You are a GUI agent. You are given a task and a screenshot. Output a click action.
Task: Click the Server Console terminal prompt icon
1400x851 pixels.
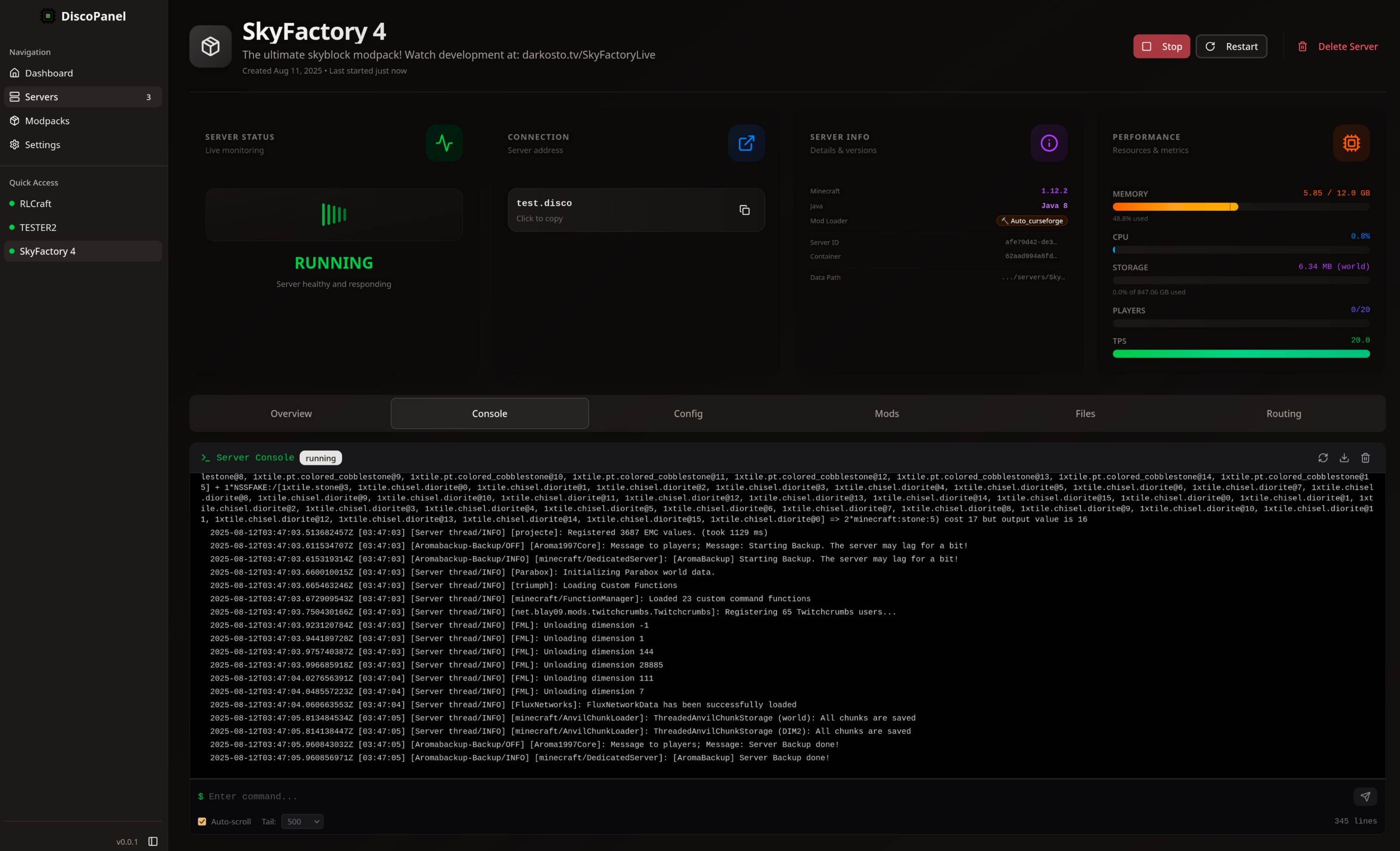pos(205,458)
